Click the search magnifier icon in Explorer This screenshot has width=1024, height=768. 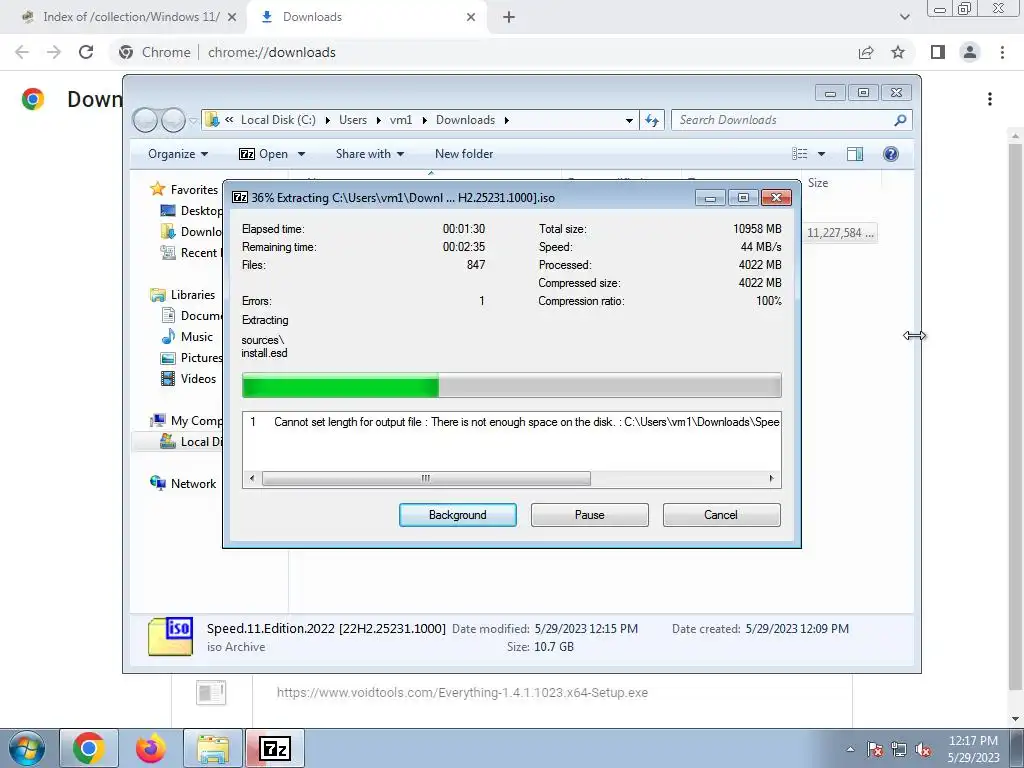(901, 120)
